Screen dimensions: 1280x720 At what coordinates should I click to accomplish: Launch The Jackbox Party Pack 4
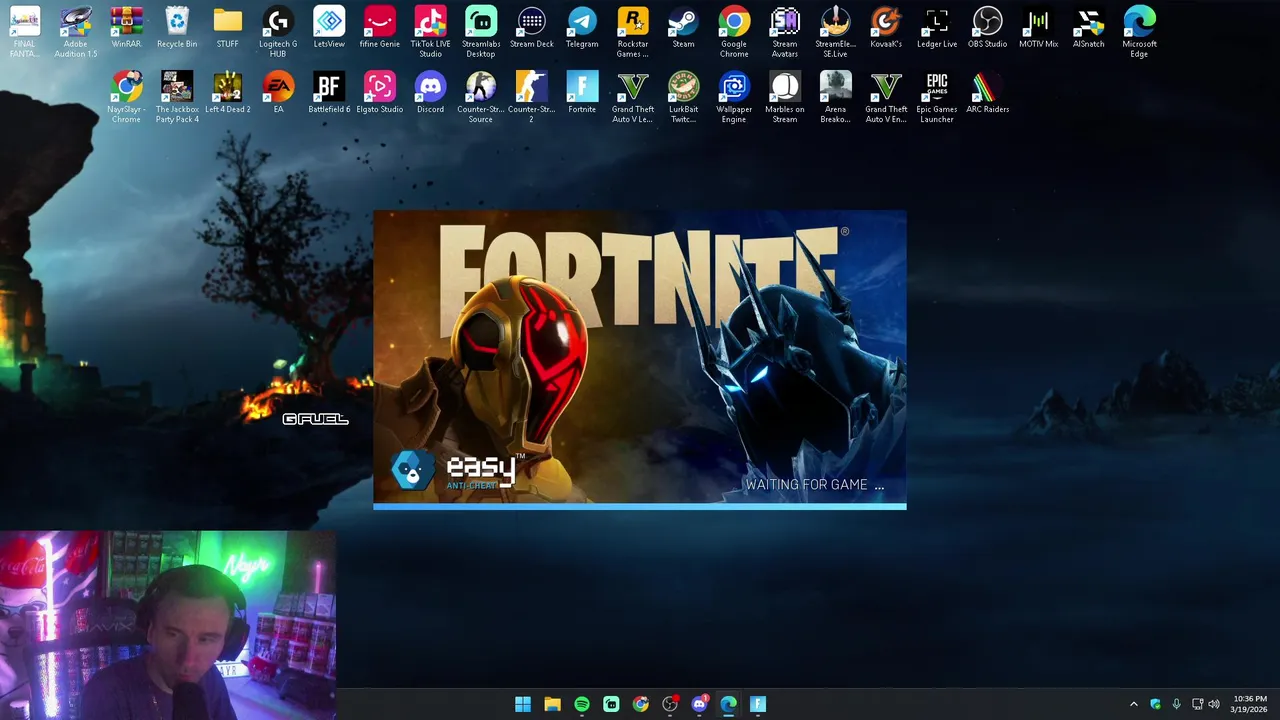[177, 97]
